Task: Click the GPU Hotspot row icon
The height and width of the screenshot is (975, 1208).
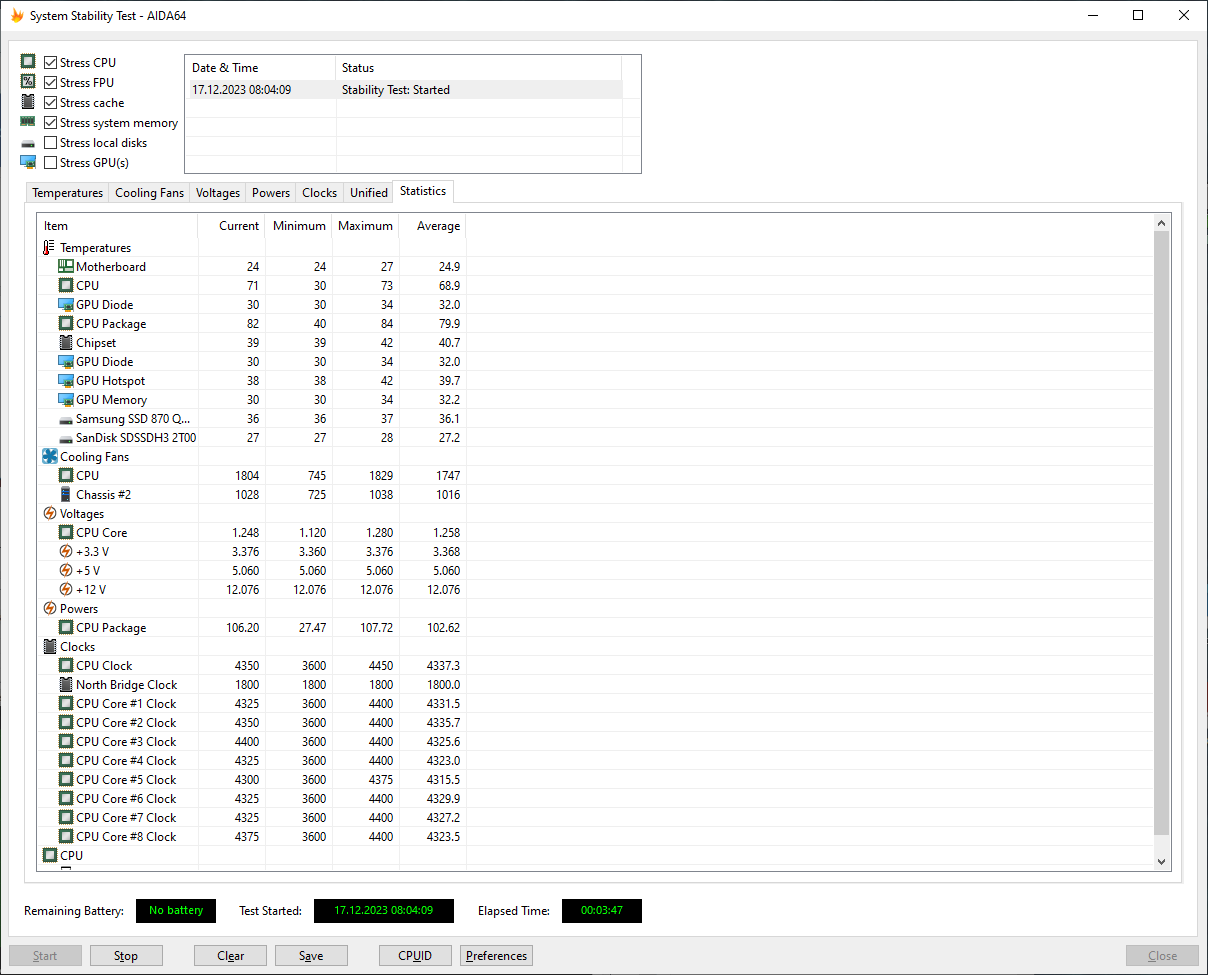Action: (x=66, y=381)
